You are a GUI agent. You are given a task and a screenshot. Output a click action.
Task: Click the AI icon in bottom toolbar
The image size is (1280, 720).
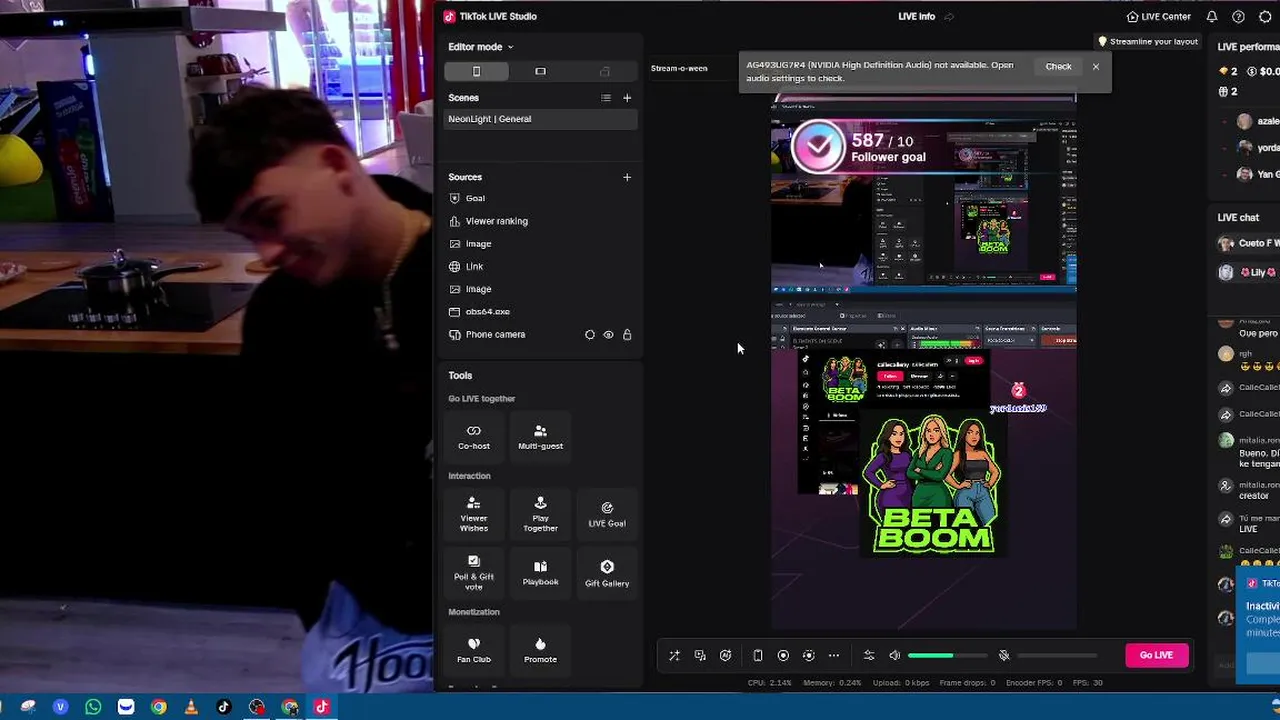click(x=726, y=656)
